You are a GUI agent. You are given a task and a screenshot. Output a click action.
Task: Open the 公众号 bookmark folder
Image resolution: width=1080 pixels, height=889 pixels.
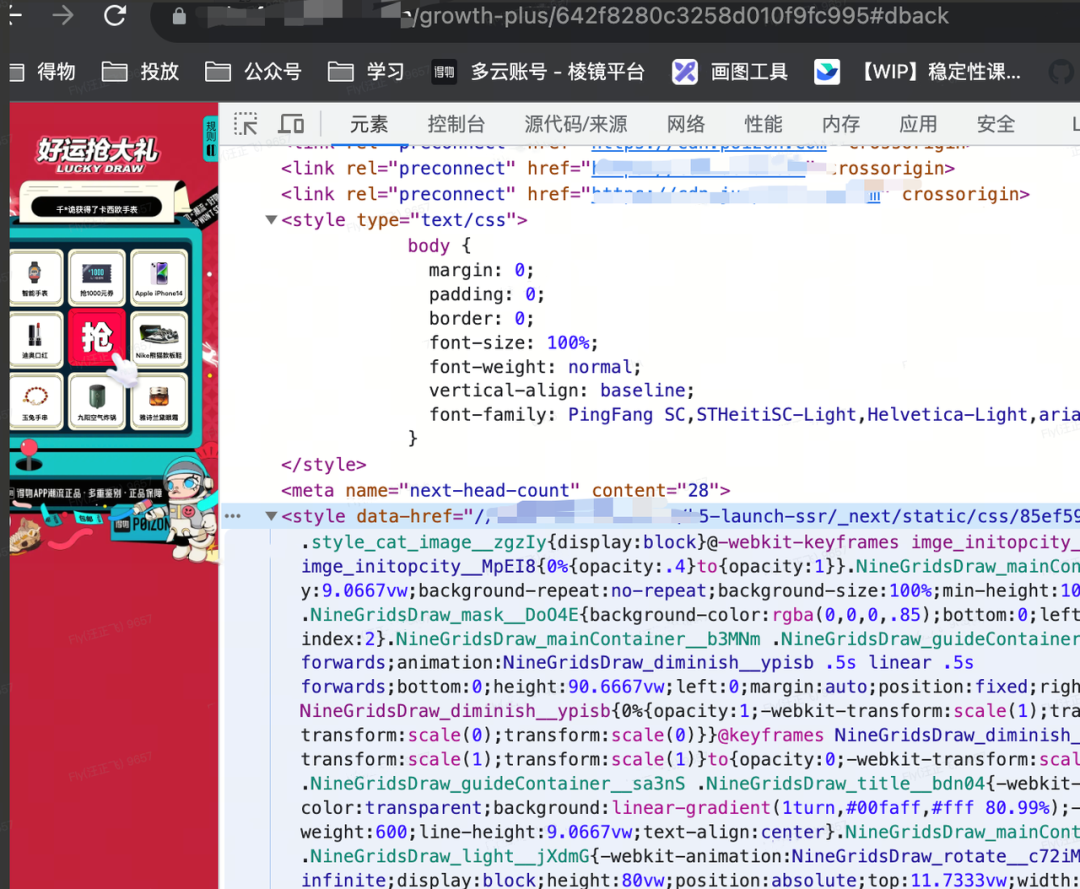pos(253,72)
